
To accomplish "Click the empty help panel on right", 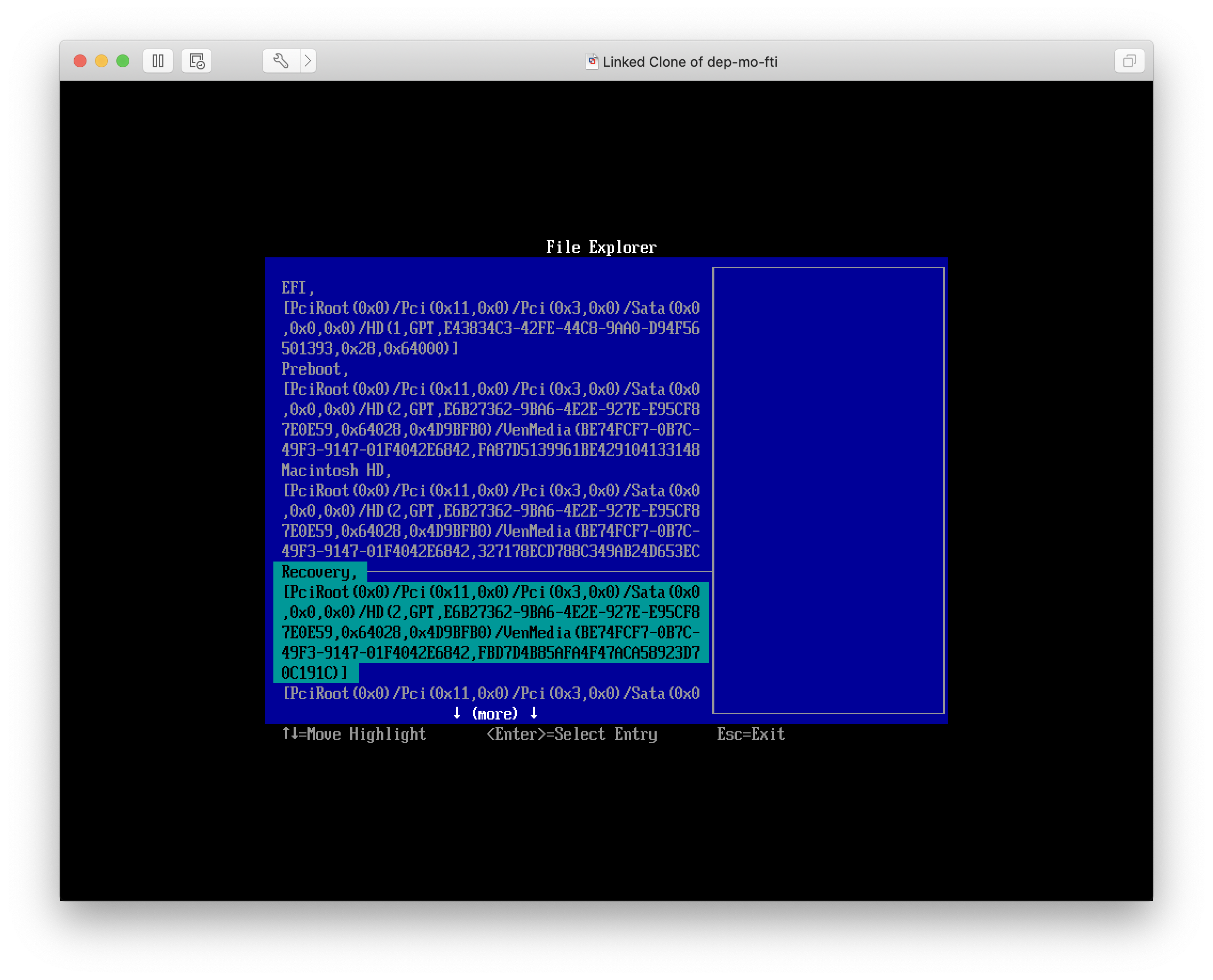I will (x=828, y=490).
